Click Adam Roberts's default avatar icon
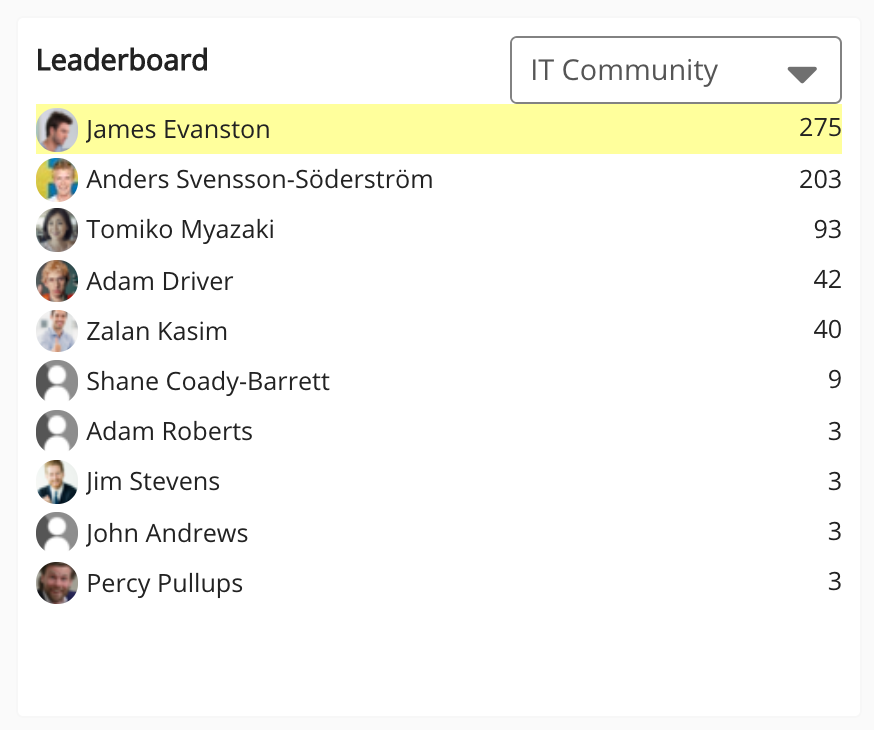Screen dimensions: 874x730 (x=57, y=432)
